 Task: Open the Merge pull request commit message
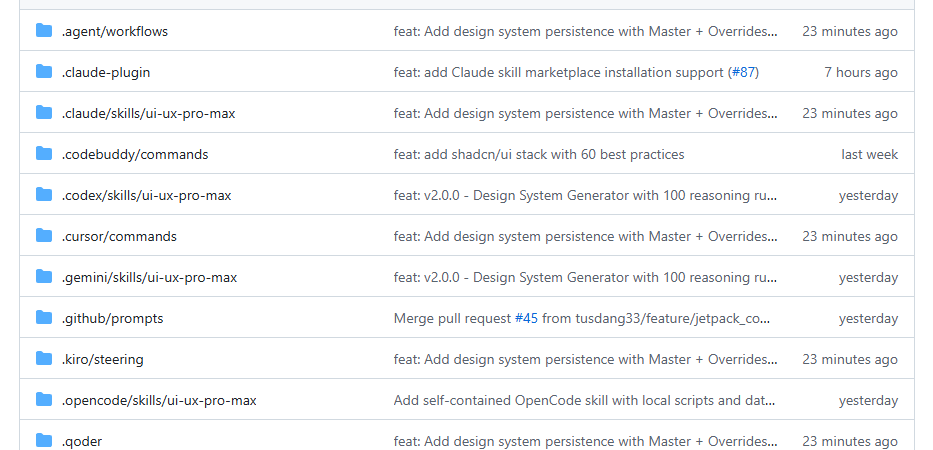coord(452,318)
